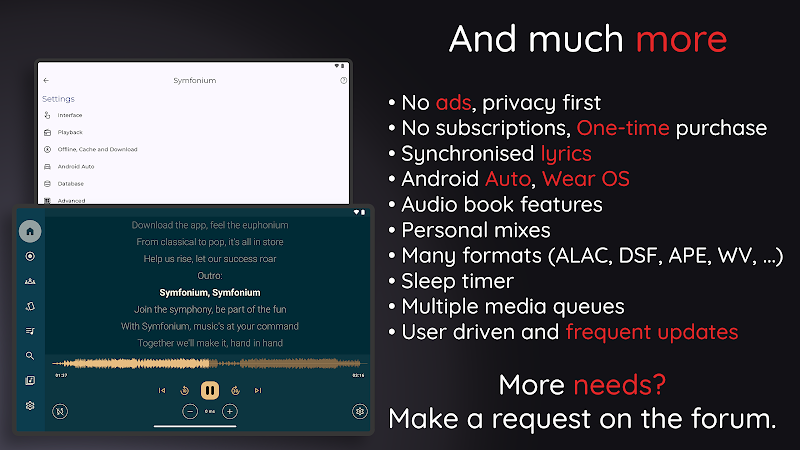Image resolution: width=800 pixels, height=450 pixels.
Task: Open the Offline, Cache and Download settings
Action: point(97,149)
